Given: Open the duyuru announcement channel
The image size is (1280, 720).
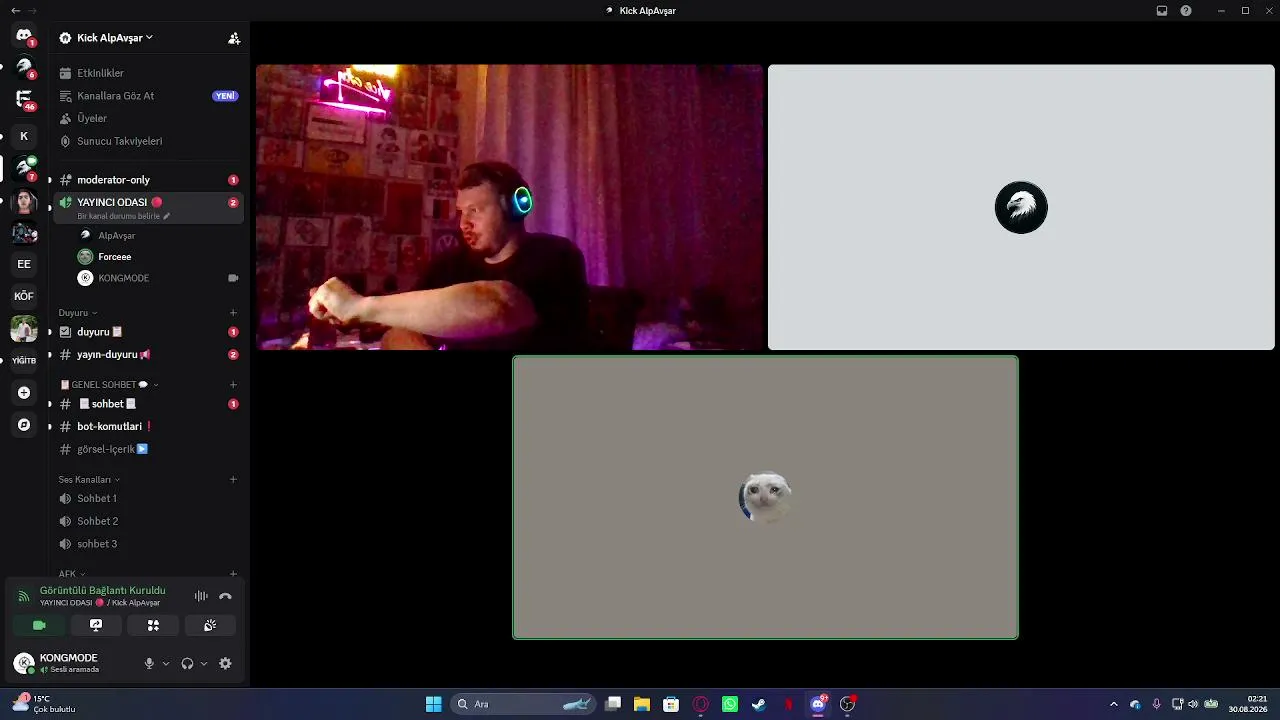Looking at the screenshot, I should coord(148,332).
